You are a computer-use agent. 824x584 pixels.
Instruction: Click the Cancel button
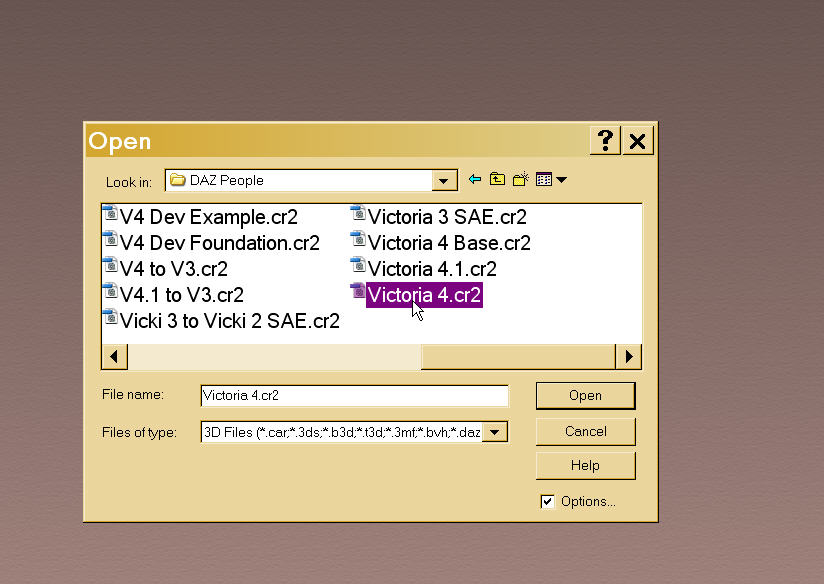pos(585,432)
